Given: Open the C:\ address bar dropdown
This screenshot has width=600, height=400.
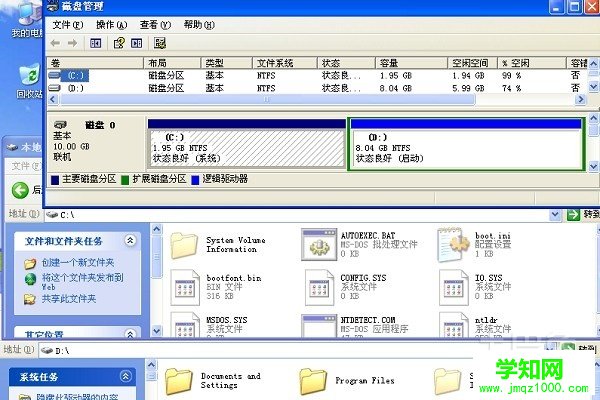Looking at the screenshot, I should [555, 215].
